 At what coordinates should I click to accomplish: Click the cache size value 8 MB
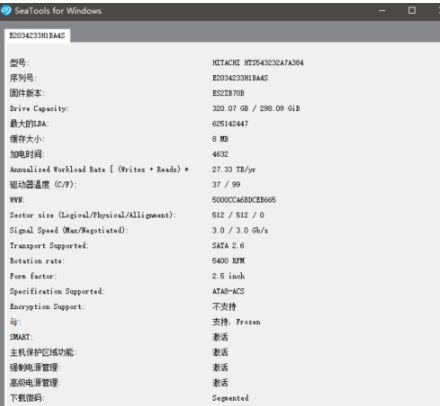click(220, 139)
